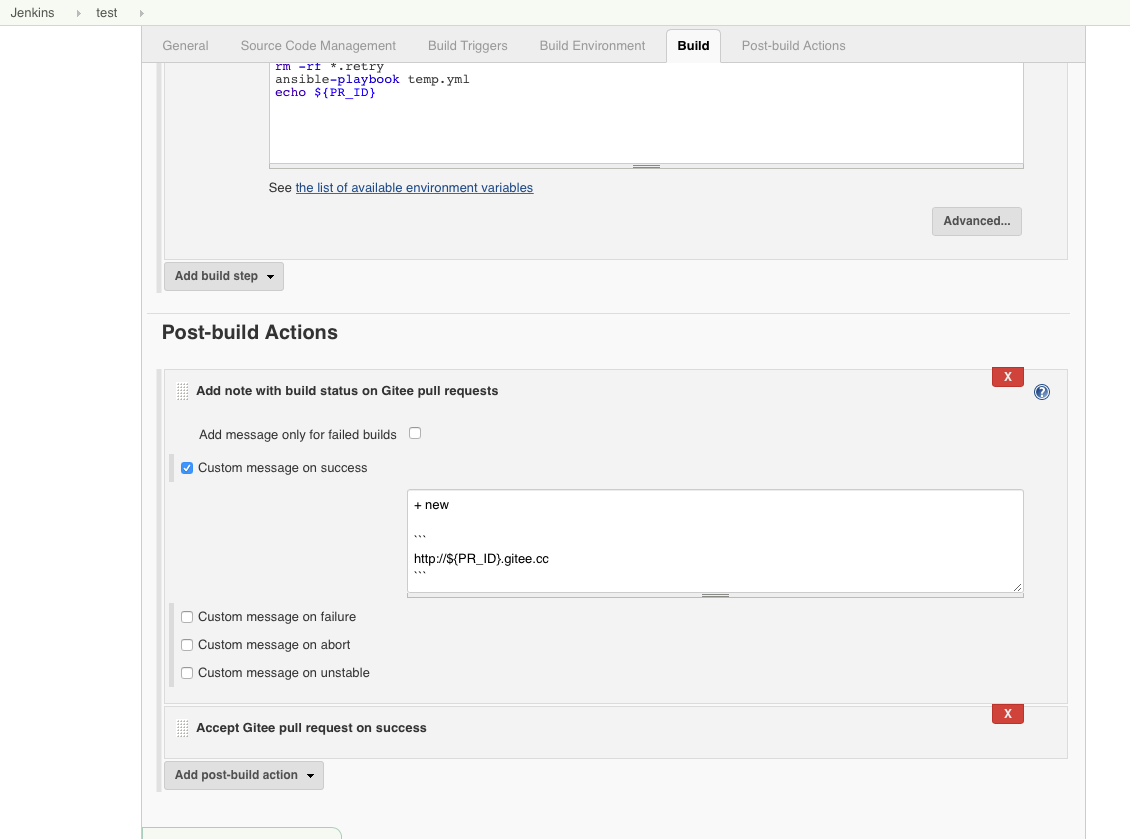Expand breadcrumb arrow after Jenkins
The width and height of the screenshot is (1130, 839).
[79, 13]
